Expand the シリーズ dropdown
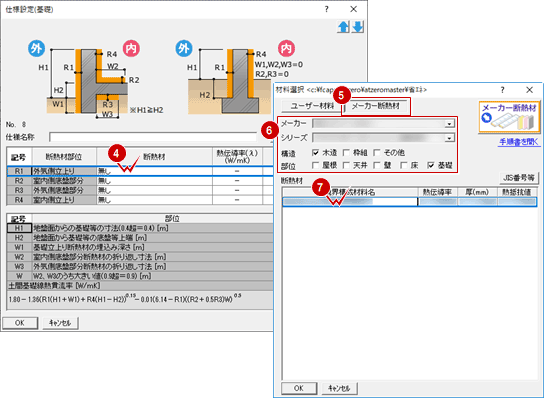544x398 pixels. click(x=450, y=138)
